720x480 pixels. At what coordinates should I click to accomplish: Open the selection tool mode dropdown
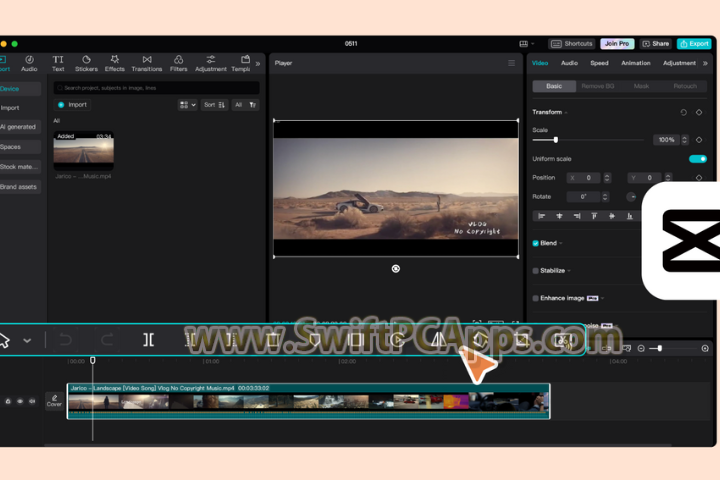point(27,341)
